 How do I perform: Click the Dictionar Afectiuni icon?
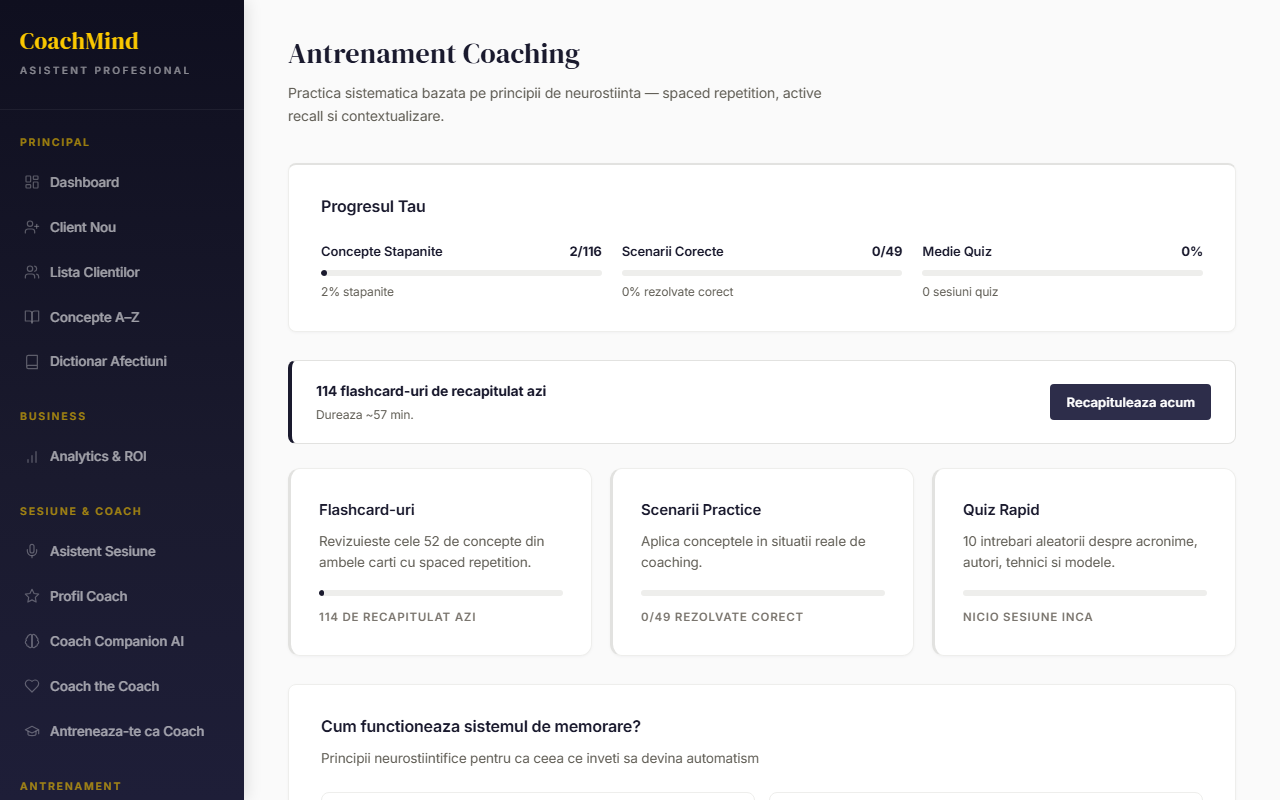coord(32,362)
